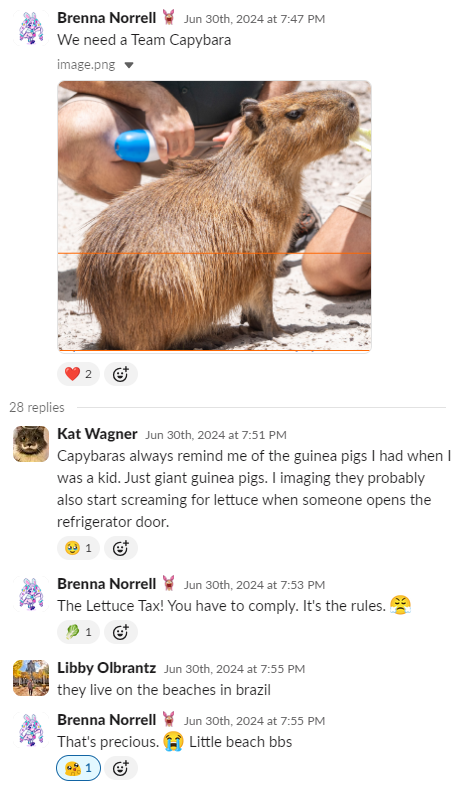
Task: Click the 28 replies label
Action: point(37,407)
